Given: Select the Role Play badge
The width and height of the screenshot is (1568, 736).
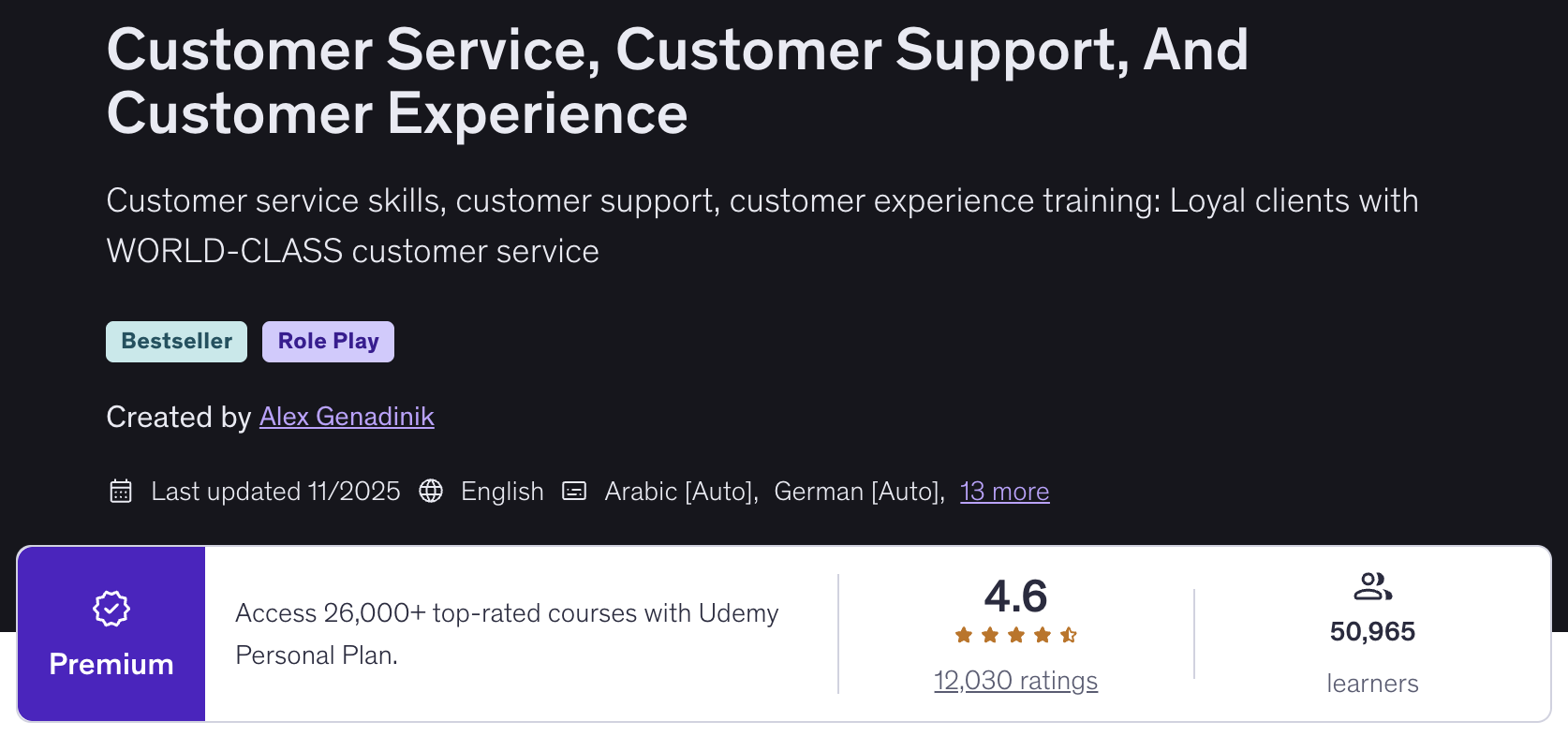Looking at the screenshot, I should pyautogui.click(x=328, y=341).
